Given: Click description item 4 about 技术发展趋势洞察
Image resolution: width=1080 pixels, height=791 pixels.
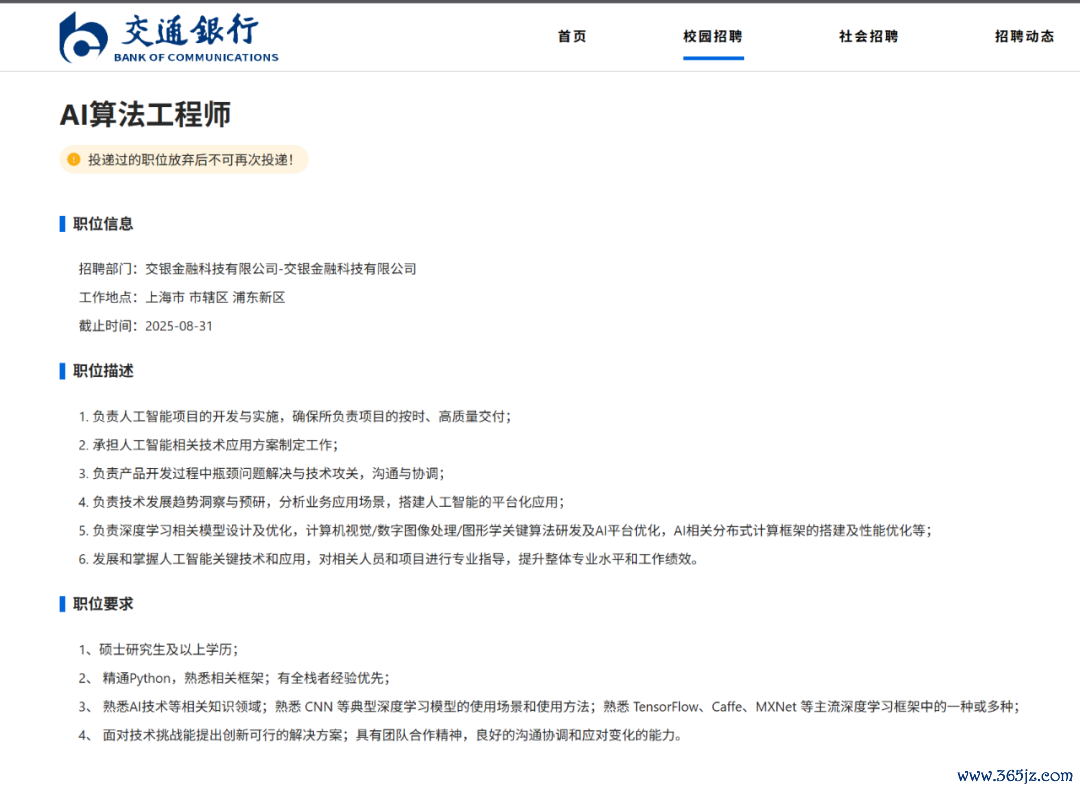Looking at the screenshot, I should pos(321,502).
